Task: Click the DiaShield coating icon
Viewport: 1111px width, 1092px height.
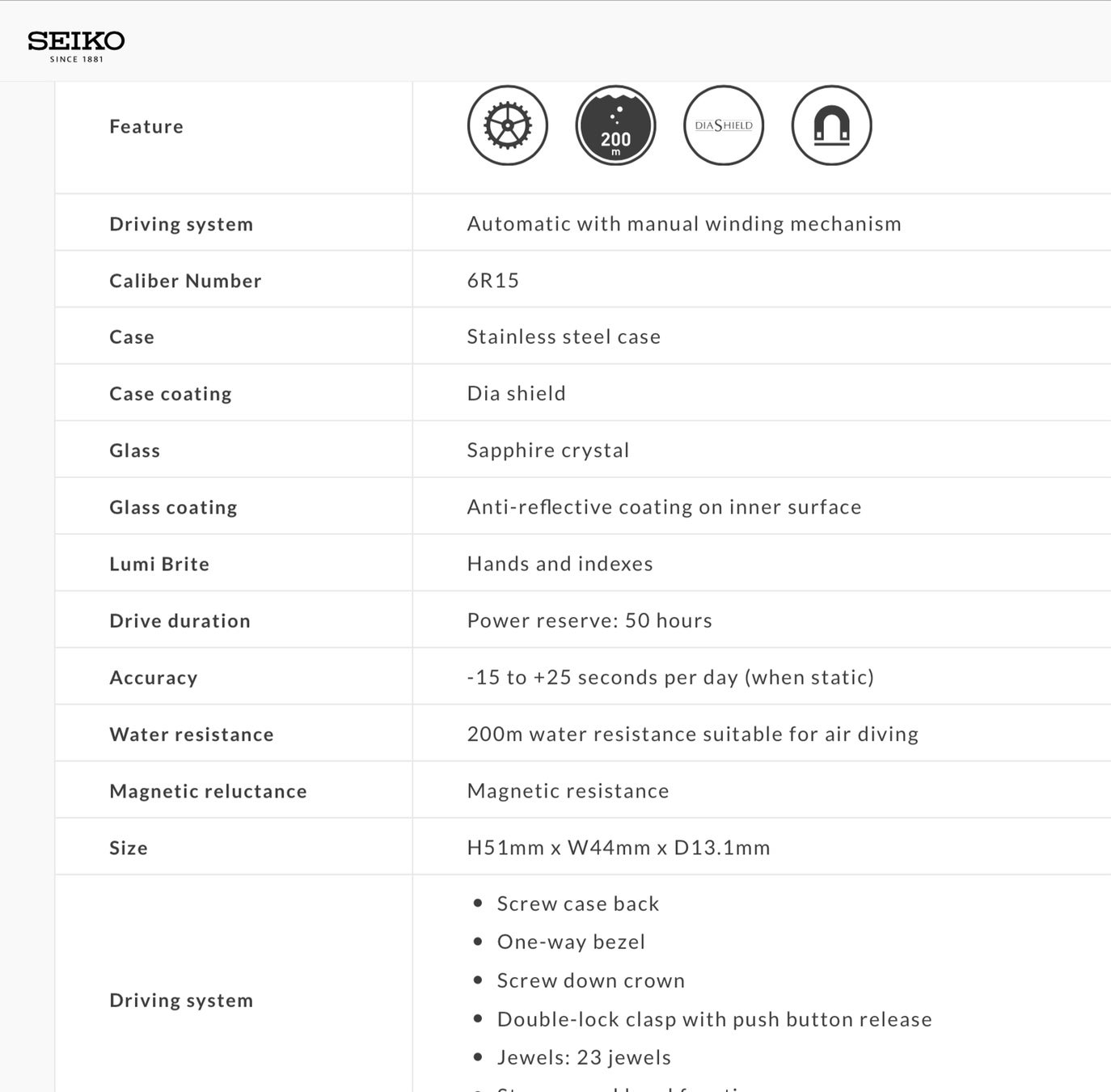Action: (724, 125)
